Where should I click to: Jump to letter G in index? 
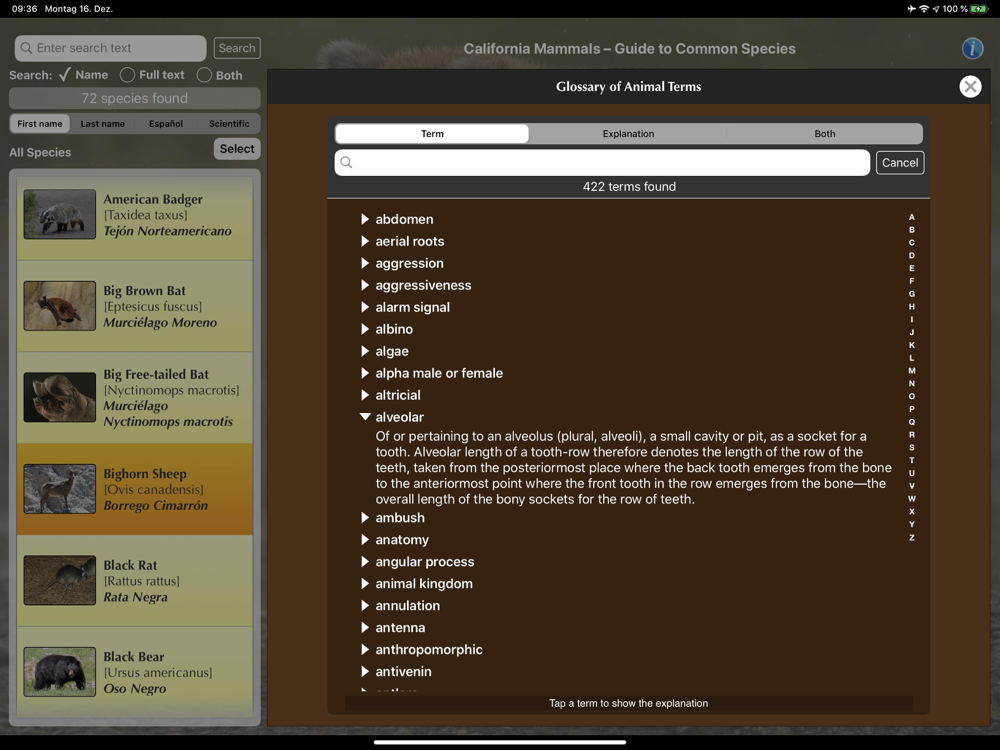point(911,294)
